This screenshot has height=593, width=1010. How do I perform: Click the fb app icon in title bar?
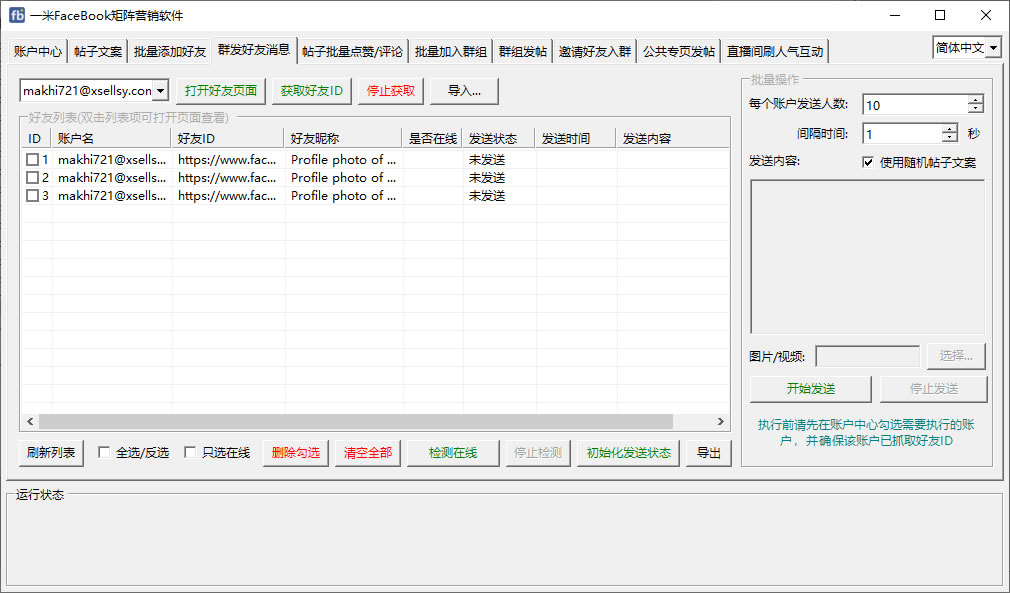point(17,15)
